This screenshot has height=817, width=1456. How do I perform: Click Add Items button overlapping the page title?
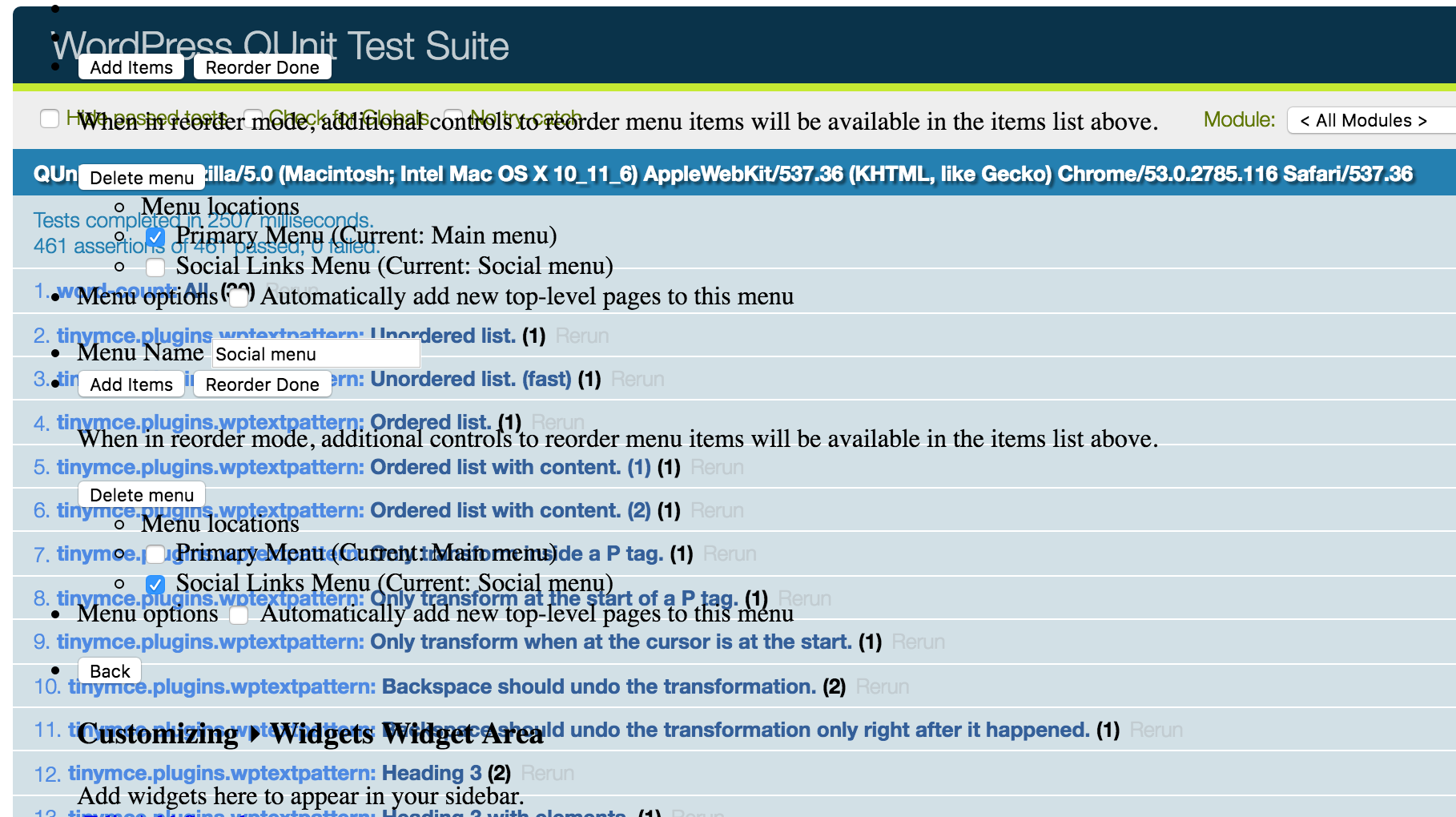(131, 67)
